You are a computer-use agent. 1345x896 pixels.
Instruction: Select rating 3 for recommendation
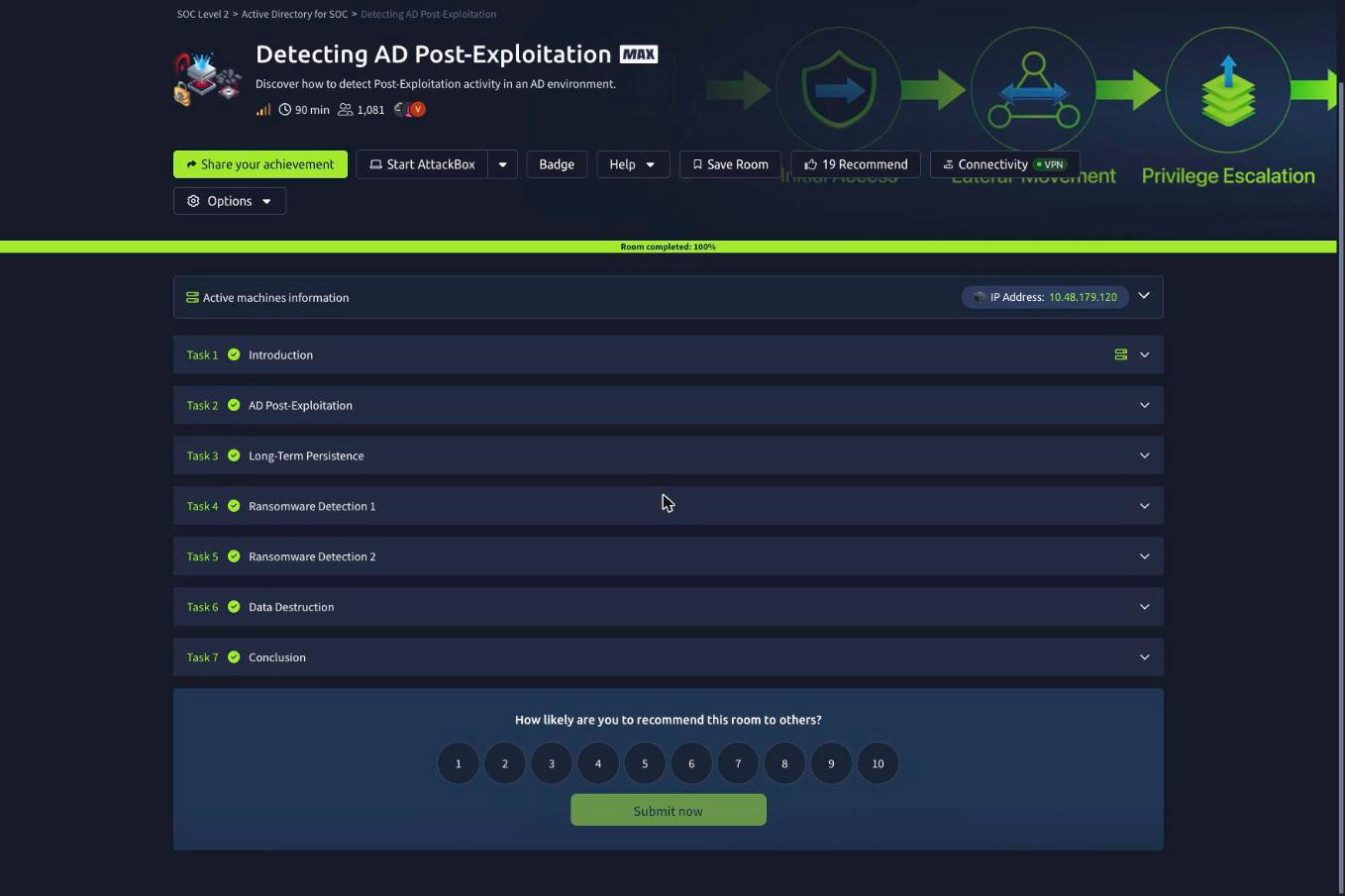(552, 763)
